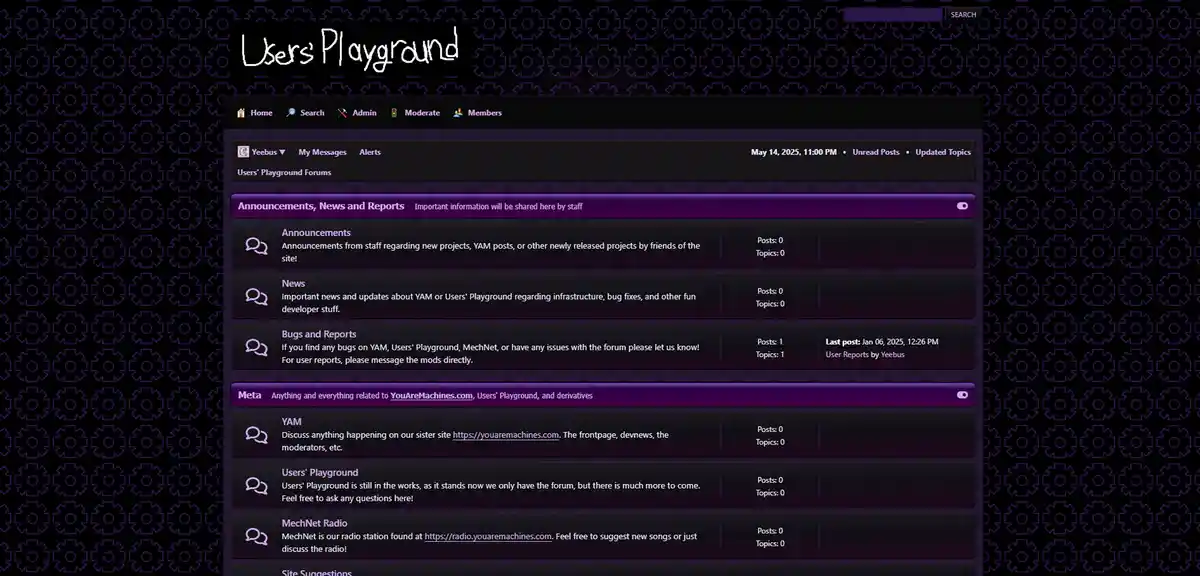Viewport: 1200px width, 576px height.
Task: Click 'Topics: 1' in Bugs and Reports row
Action: tap(770, 354)
